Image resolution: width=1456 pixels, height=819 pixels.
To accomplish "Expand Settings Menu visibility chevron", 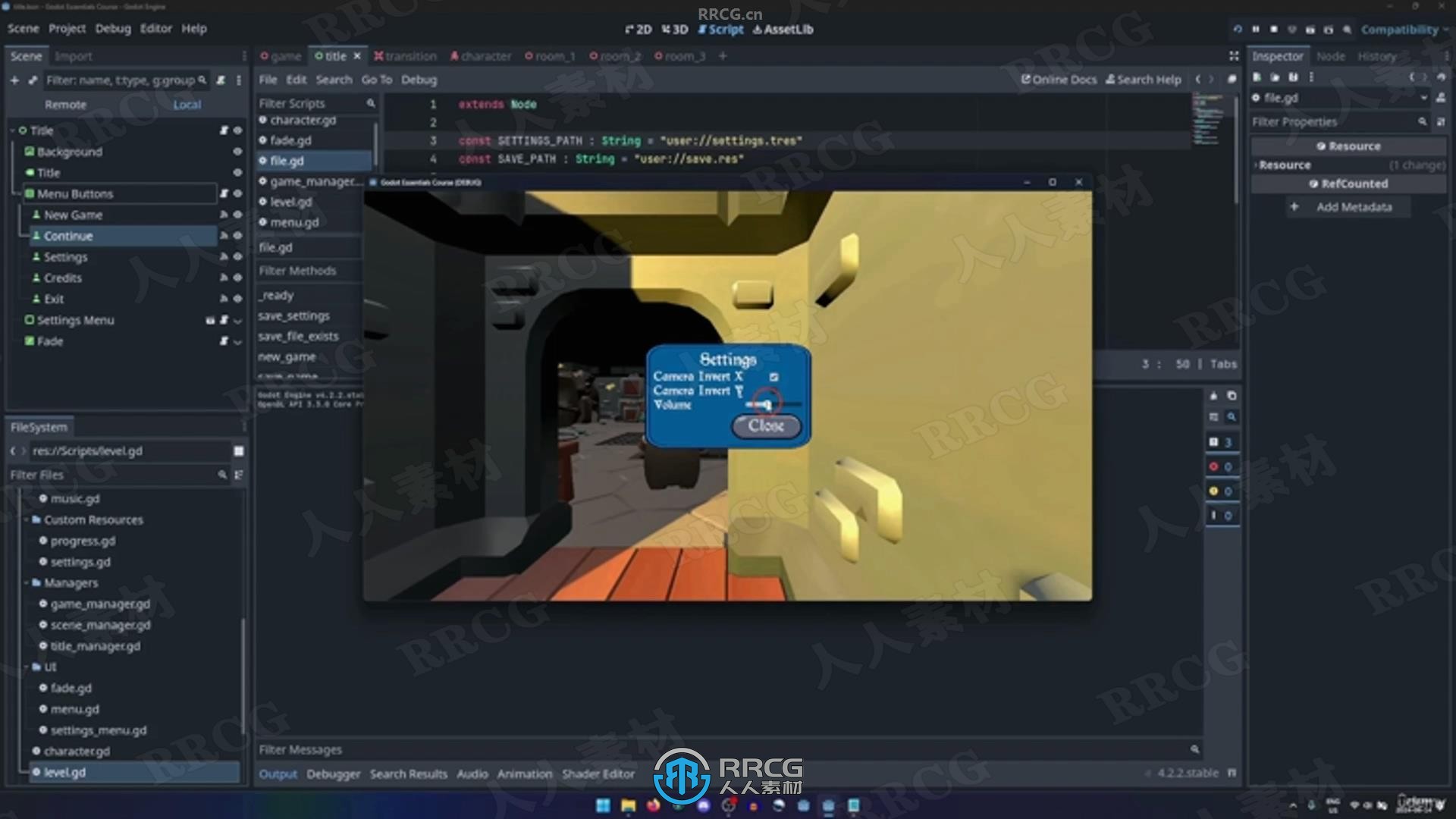I will click(237, 321).
